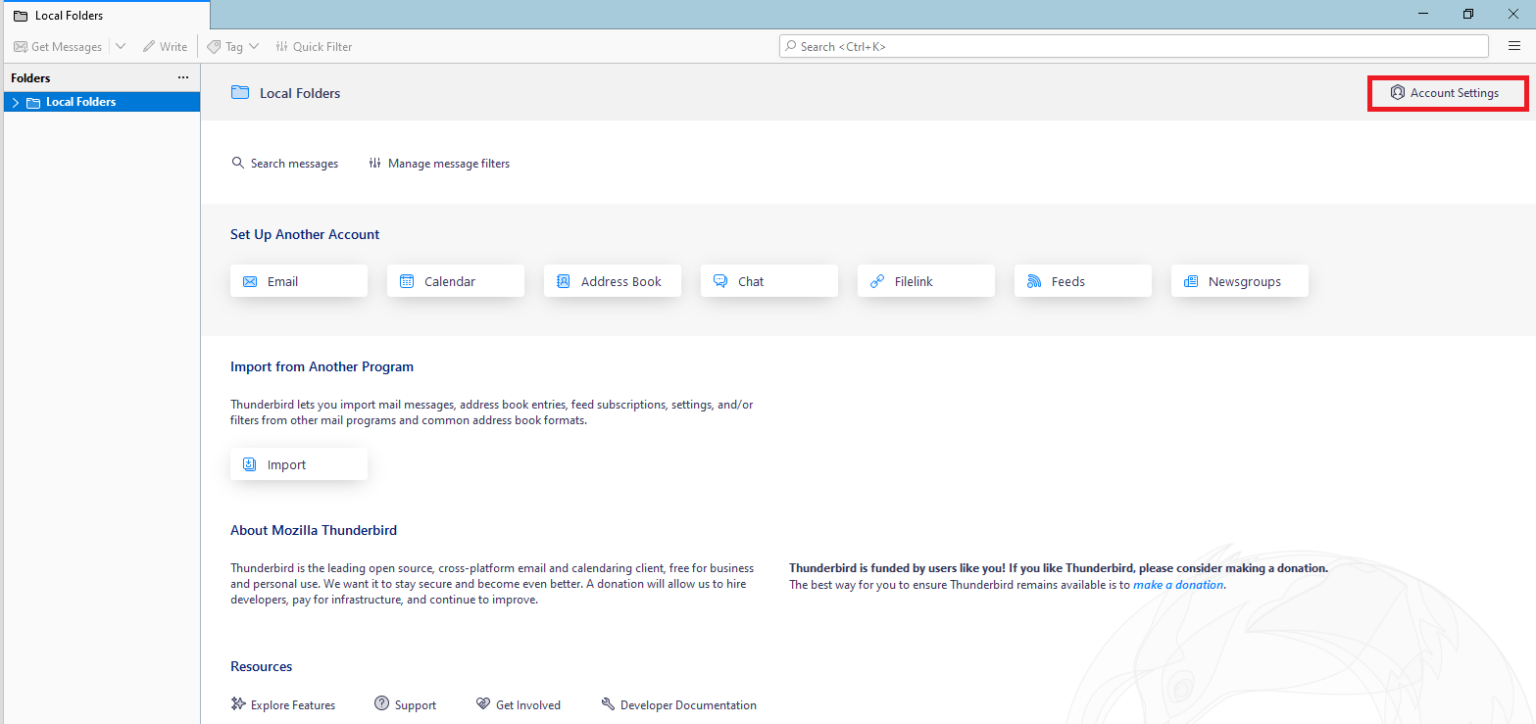Open Folders pane options ellipsis
Image resolution: width=1536 pixels, height=724 pixels.
click(x=183, y=78)
